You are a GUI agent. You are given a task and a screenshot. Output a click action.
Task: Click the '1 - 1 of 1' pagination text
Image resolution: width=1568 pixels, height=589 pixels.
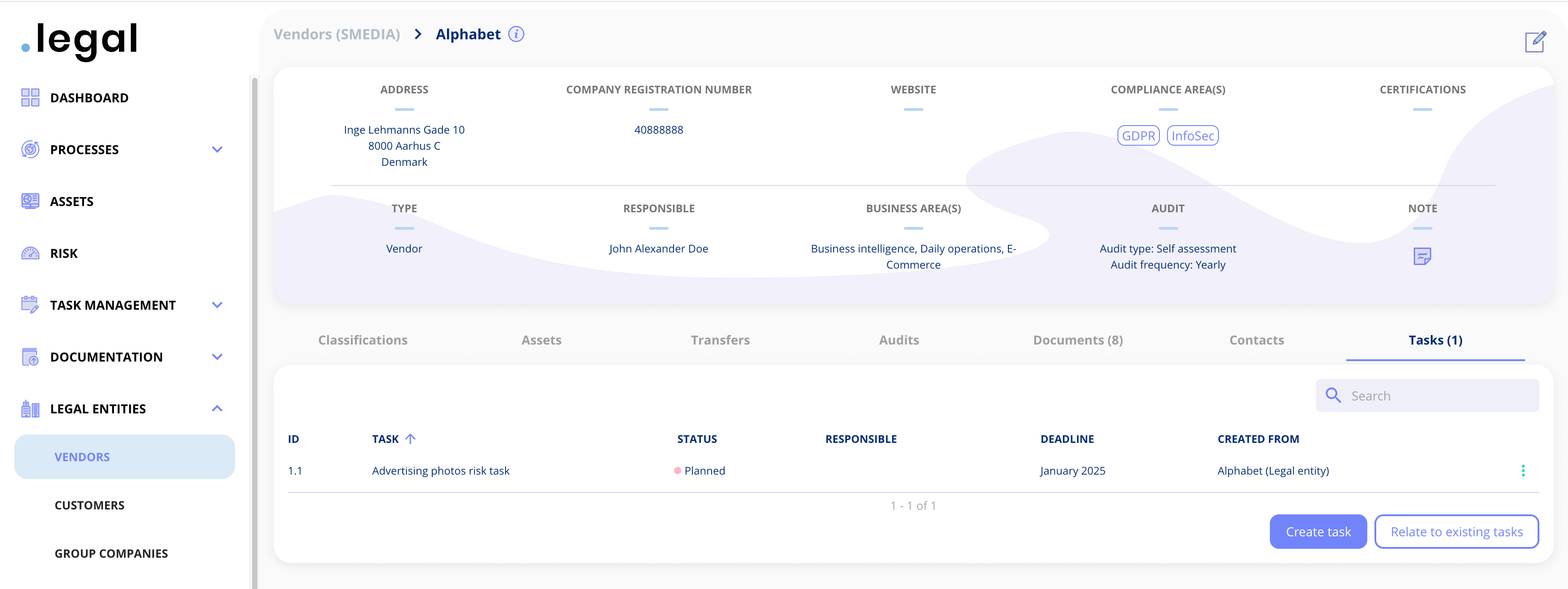913,505
